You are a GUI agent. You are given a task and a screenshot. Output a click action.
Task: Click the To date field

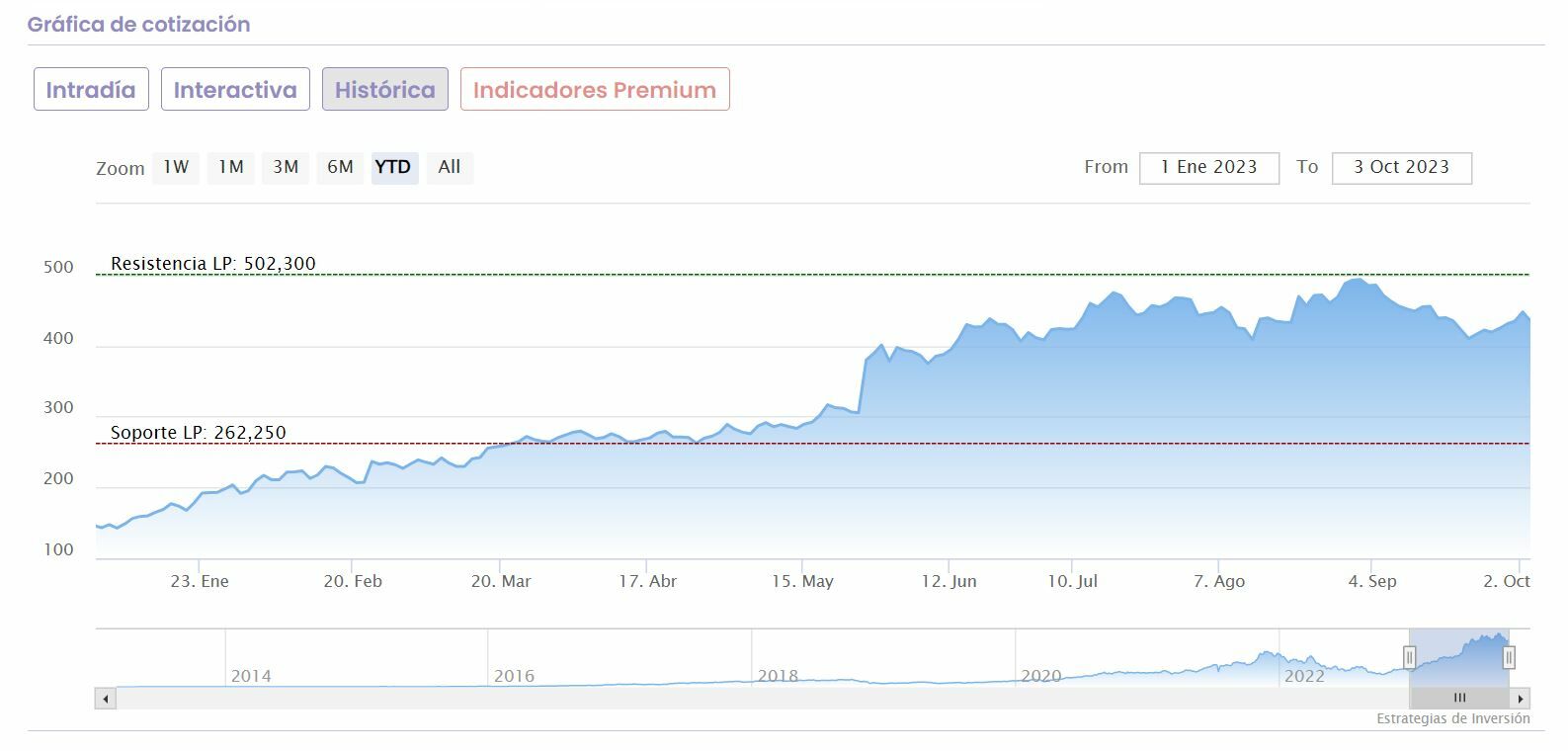coord(1401,167)
